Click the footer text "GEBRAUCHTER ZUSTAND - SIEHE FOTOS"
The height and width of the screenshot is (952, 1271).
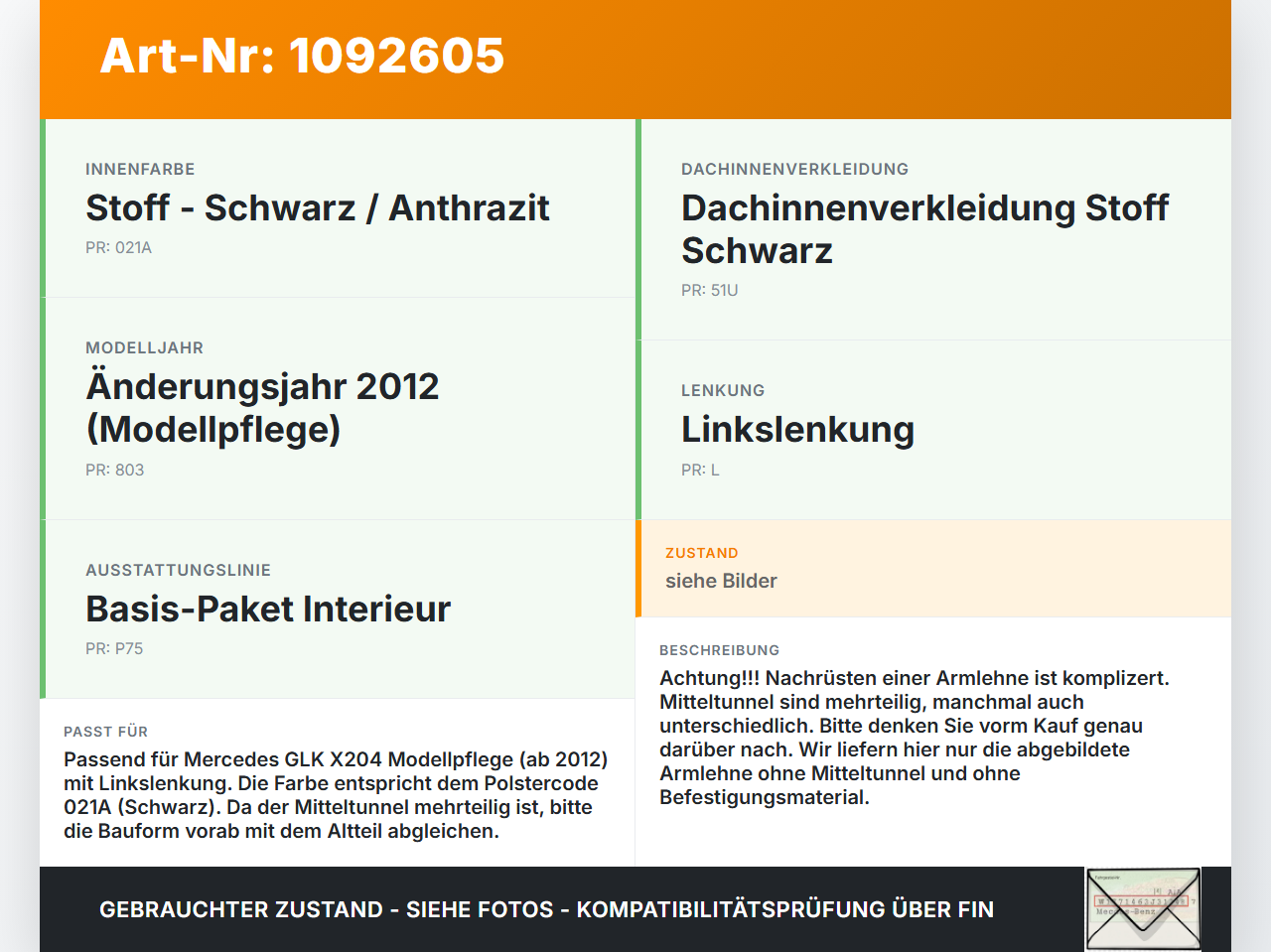pos(327,909)
